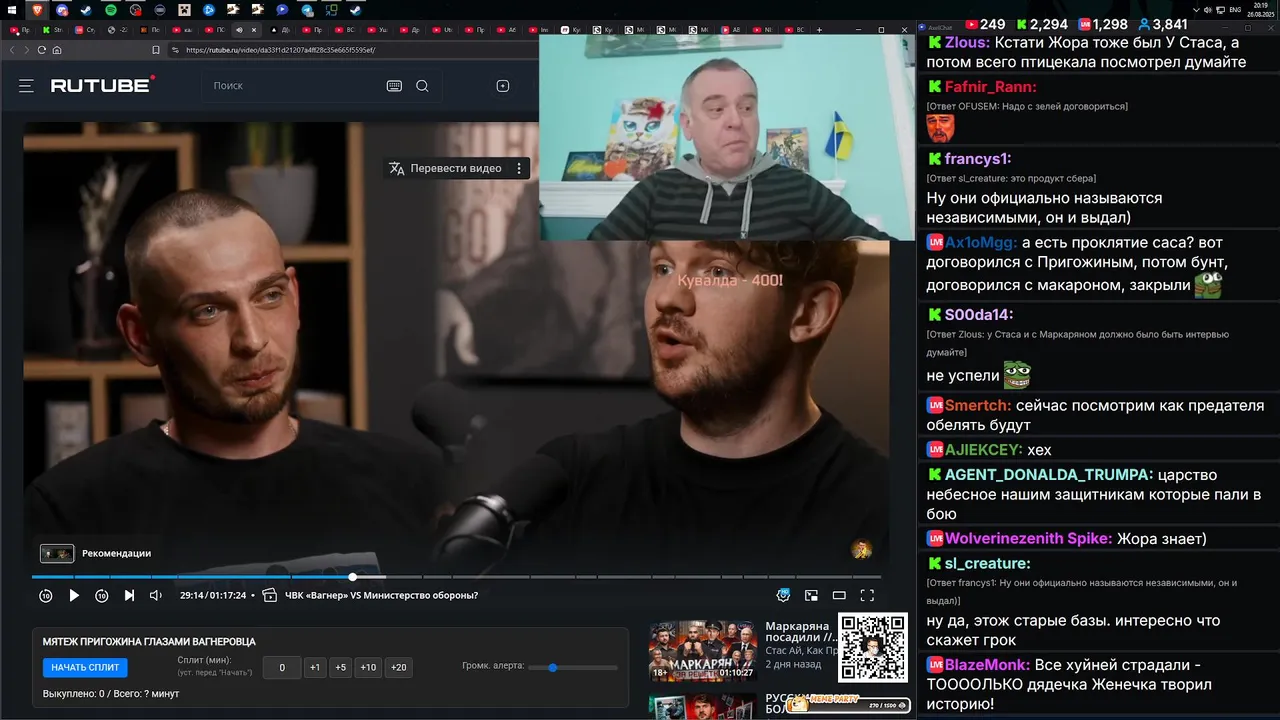This screenshot has width=1280, height=720.
Task: Switch to the Уш browser tab
Action: (377, 30)
